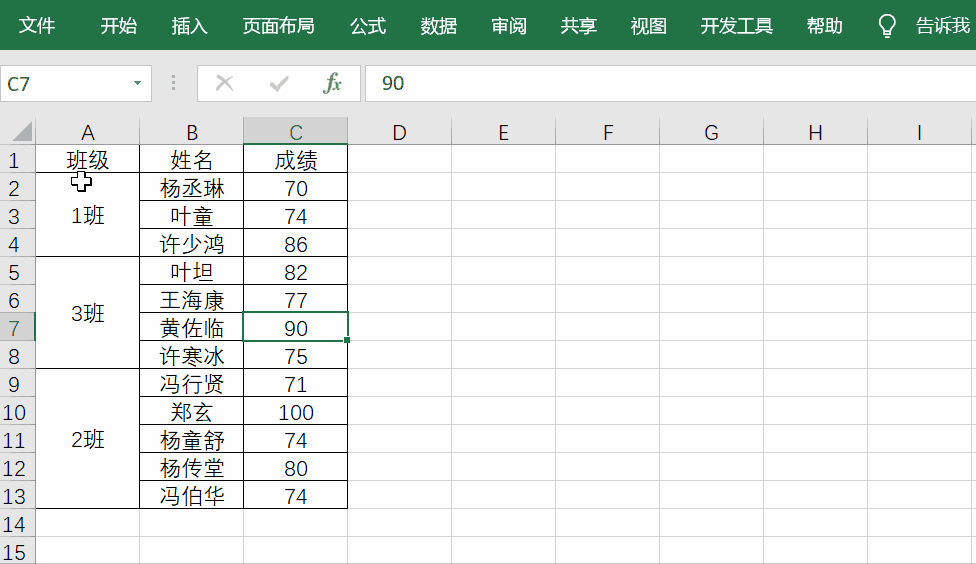Select column E header
The image size is (976, 564).
(x=504, y=132)
